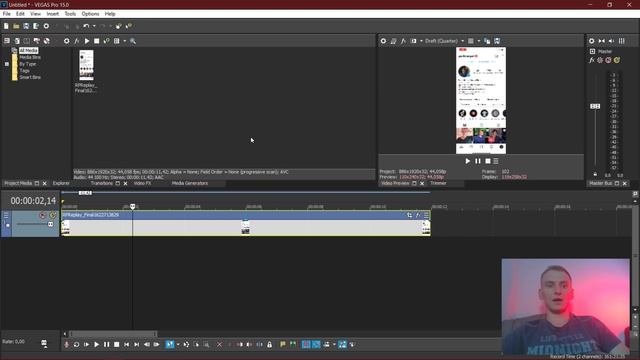Mute the video track

[42, 215]
